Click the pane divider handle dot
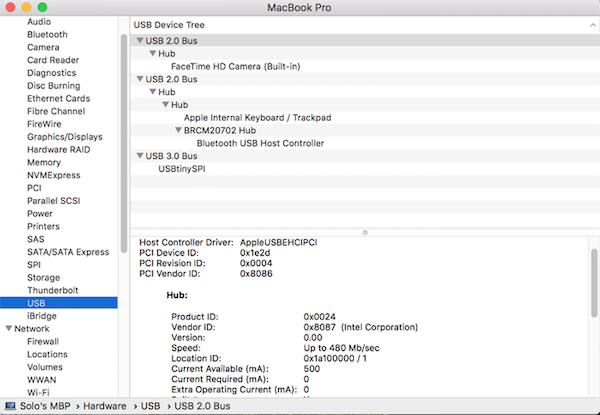 [365, 233]
